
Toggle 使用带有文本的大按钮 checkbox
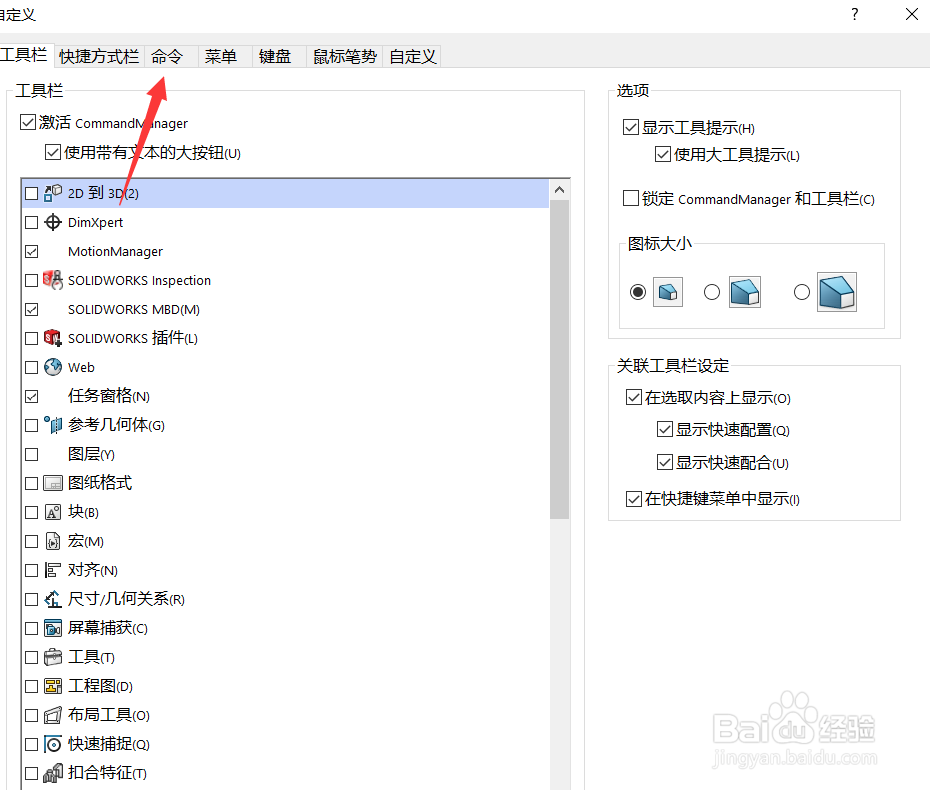53,152
